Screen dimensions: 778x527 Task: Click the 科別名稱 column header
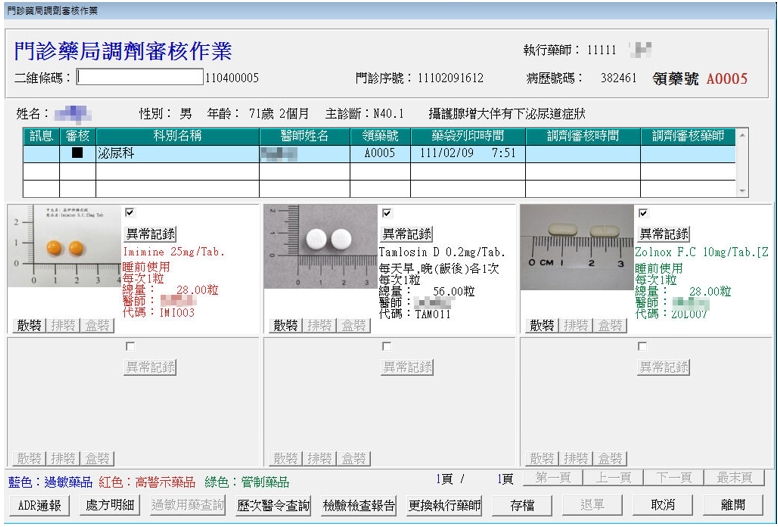coord(178,136)
